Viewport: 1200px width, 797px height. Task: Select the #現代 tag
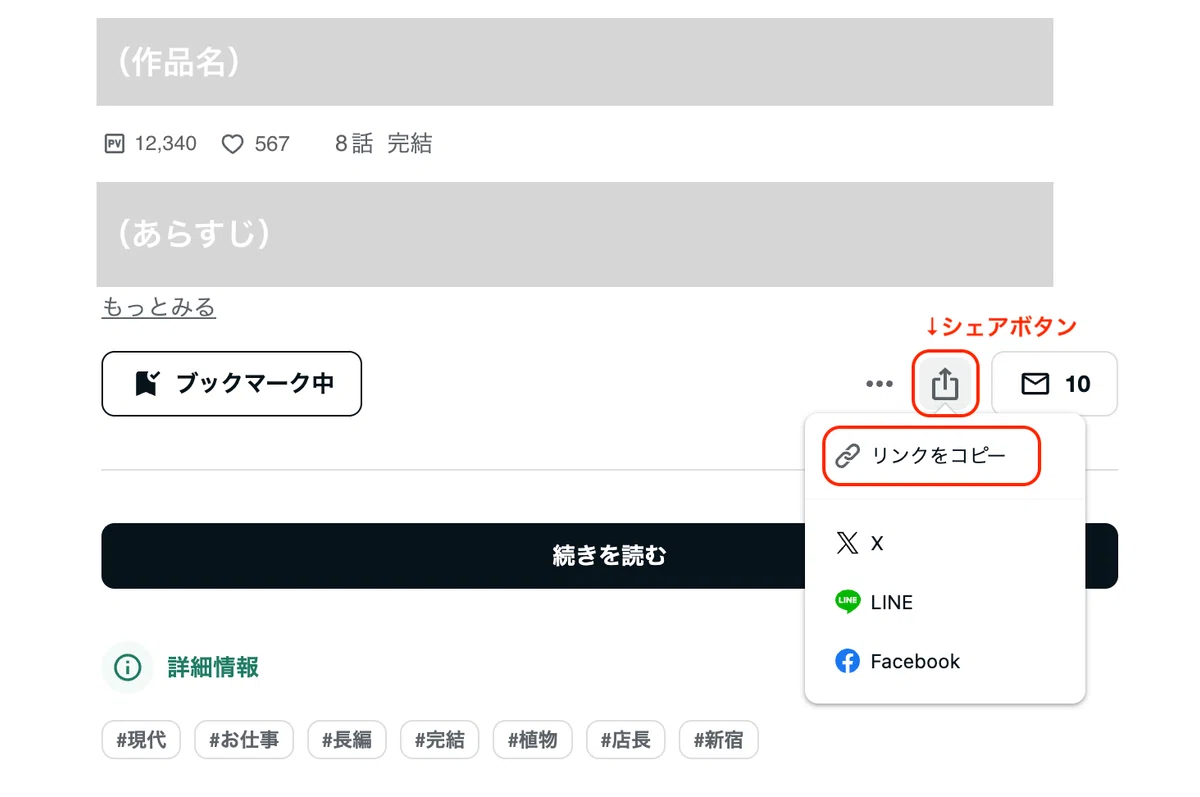141,741
